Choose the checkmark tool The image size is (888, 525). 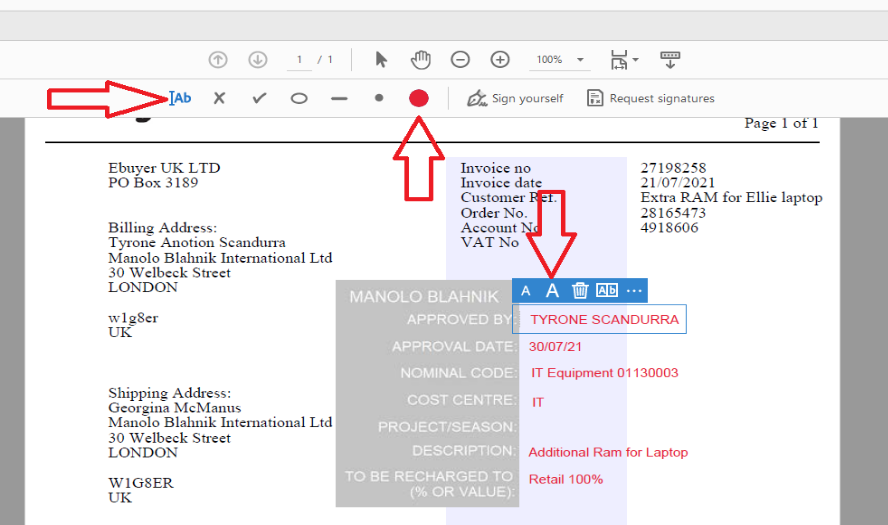click(259, 98)
